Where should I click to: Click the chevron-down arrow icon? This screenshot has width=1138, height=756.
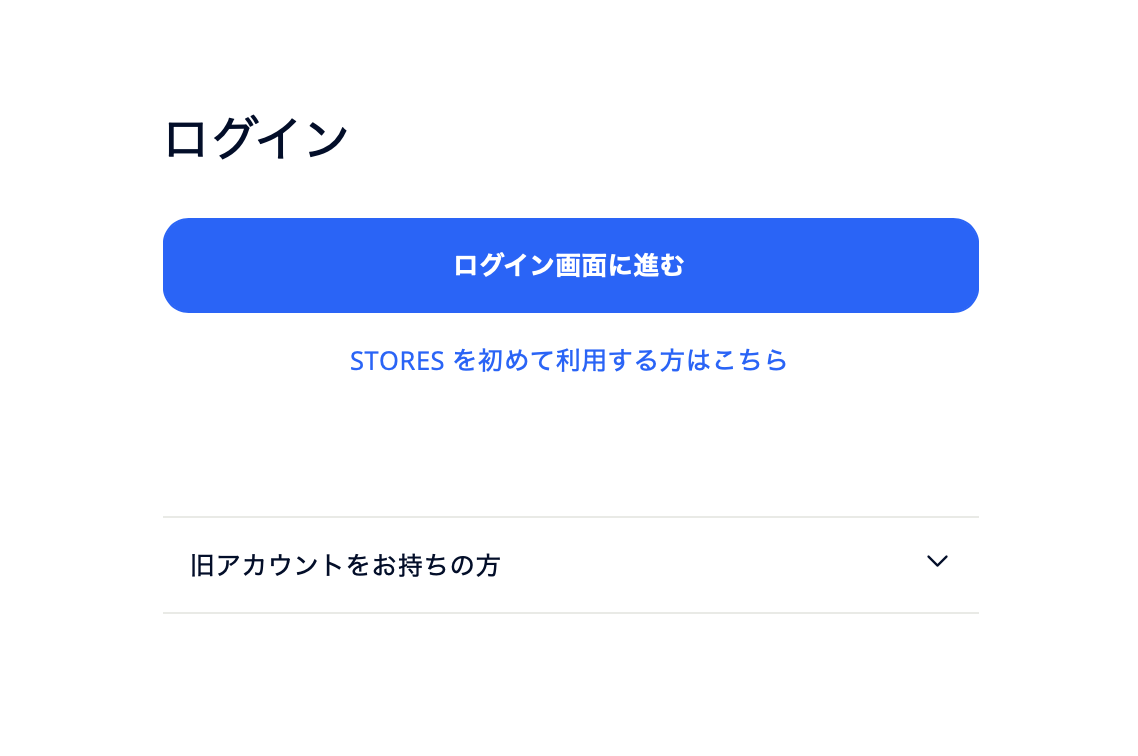(x=937, y=562)
